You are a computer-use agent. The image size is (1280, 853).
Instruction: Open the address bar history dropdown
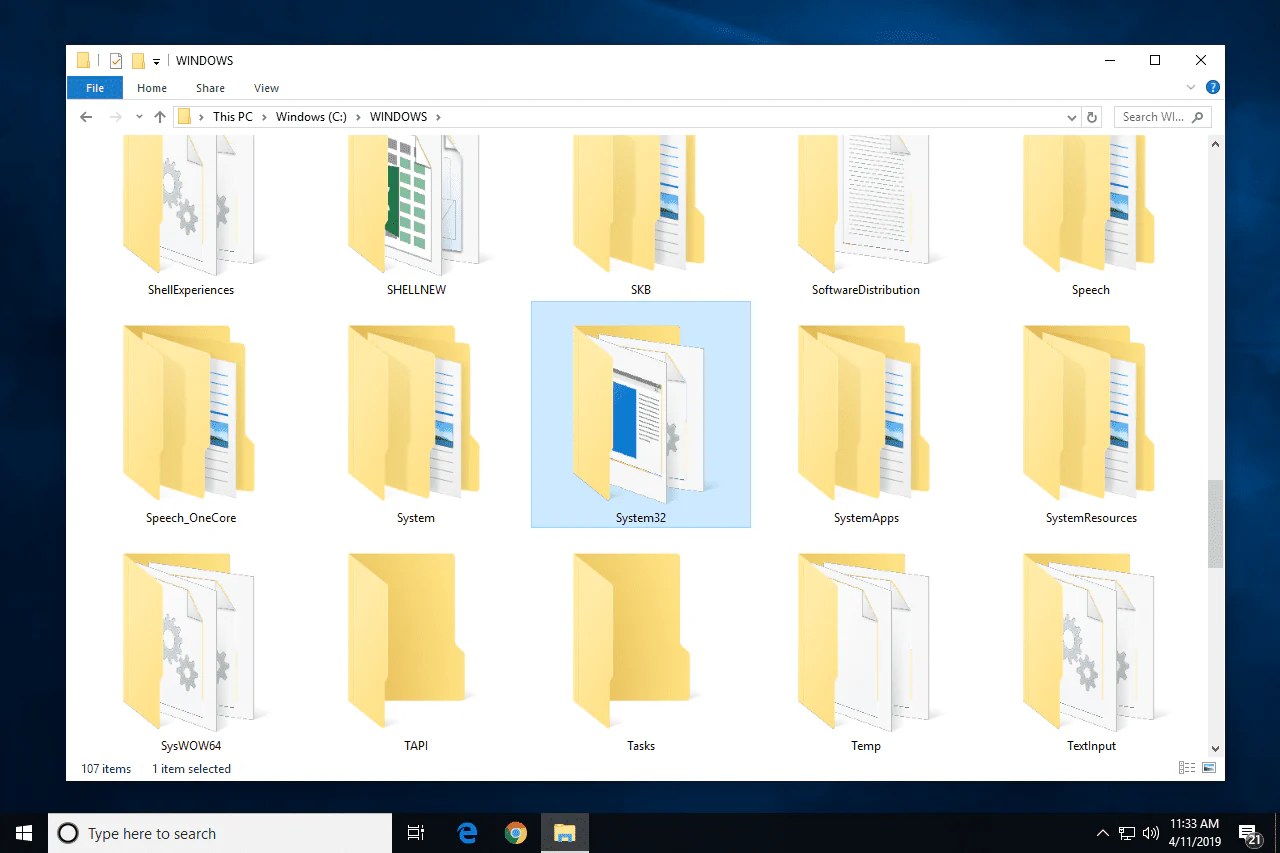1072,116
